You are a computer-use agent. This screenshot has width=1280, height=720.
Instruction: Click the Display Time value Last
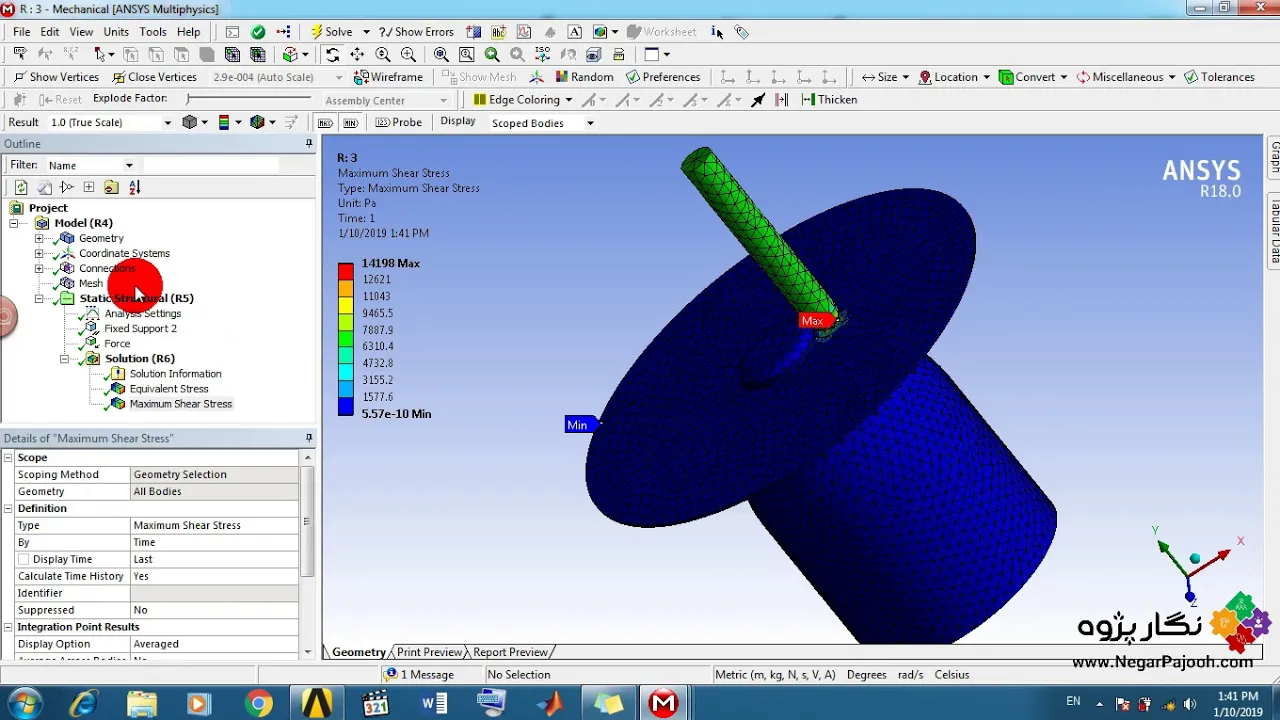[x=215, y=559]
